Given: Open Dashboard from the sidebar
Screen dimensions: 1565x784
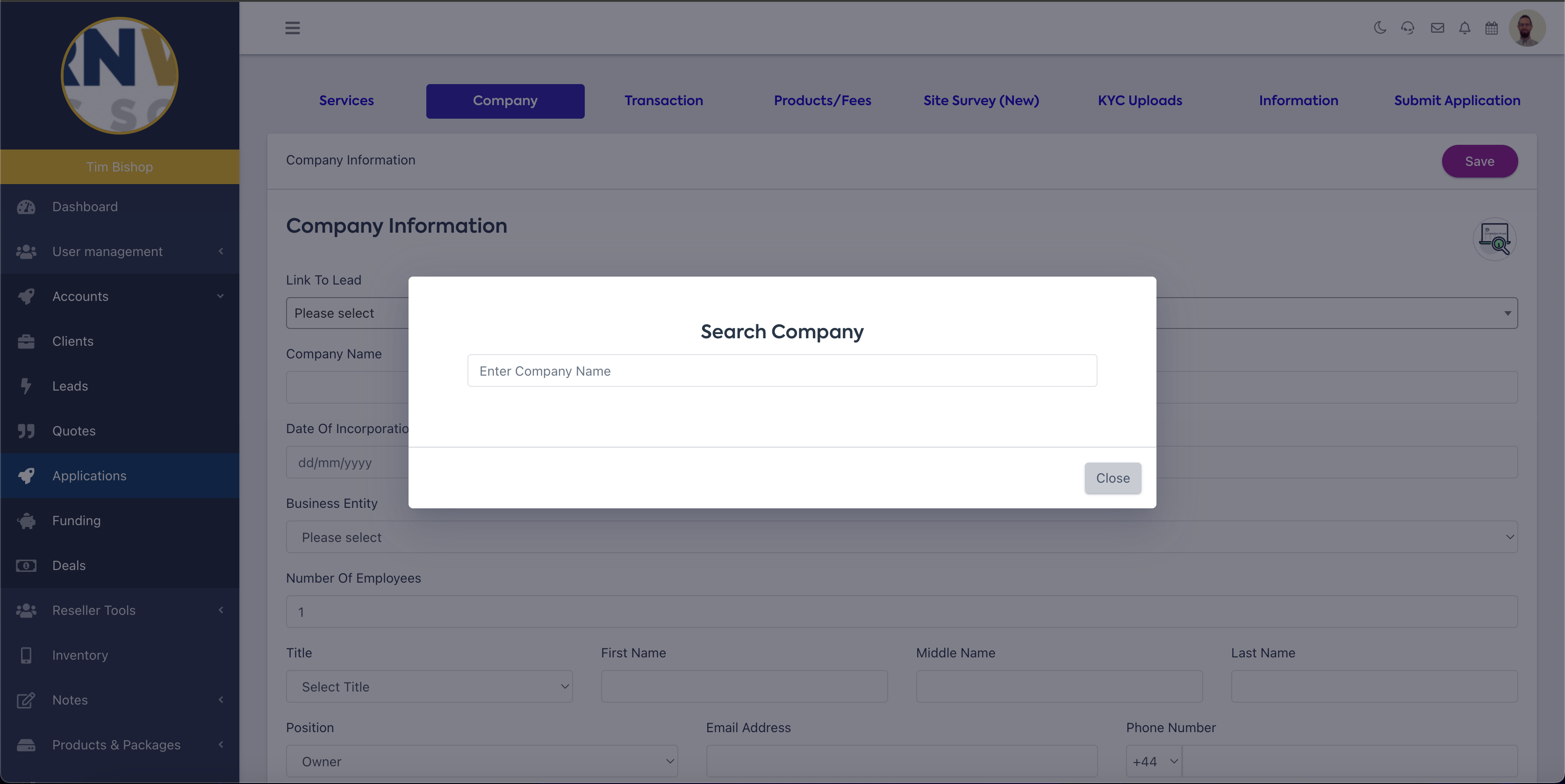Looking at the screenshot, I should point(85,207).
